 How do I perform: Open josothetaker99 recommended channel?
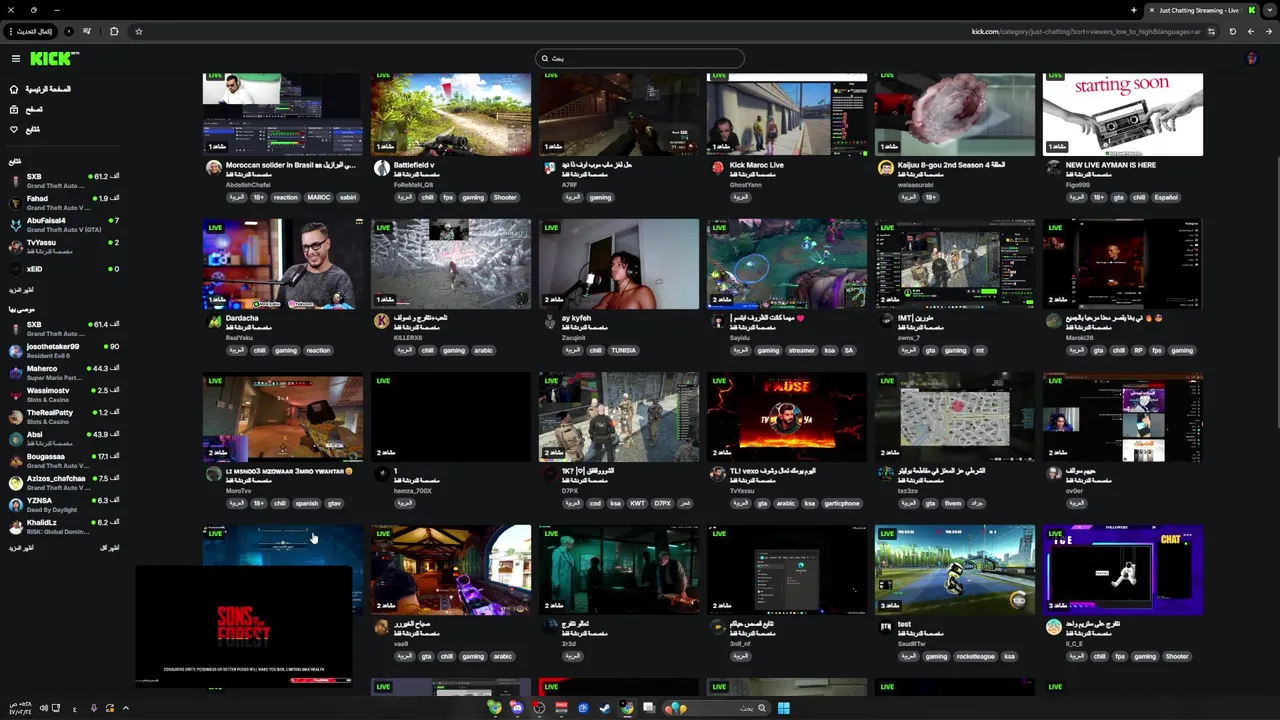pos(64,350)
